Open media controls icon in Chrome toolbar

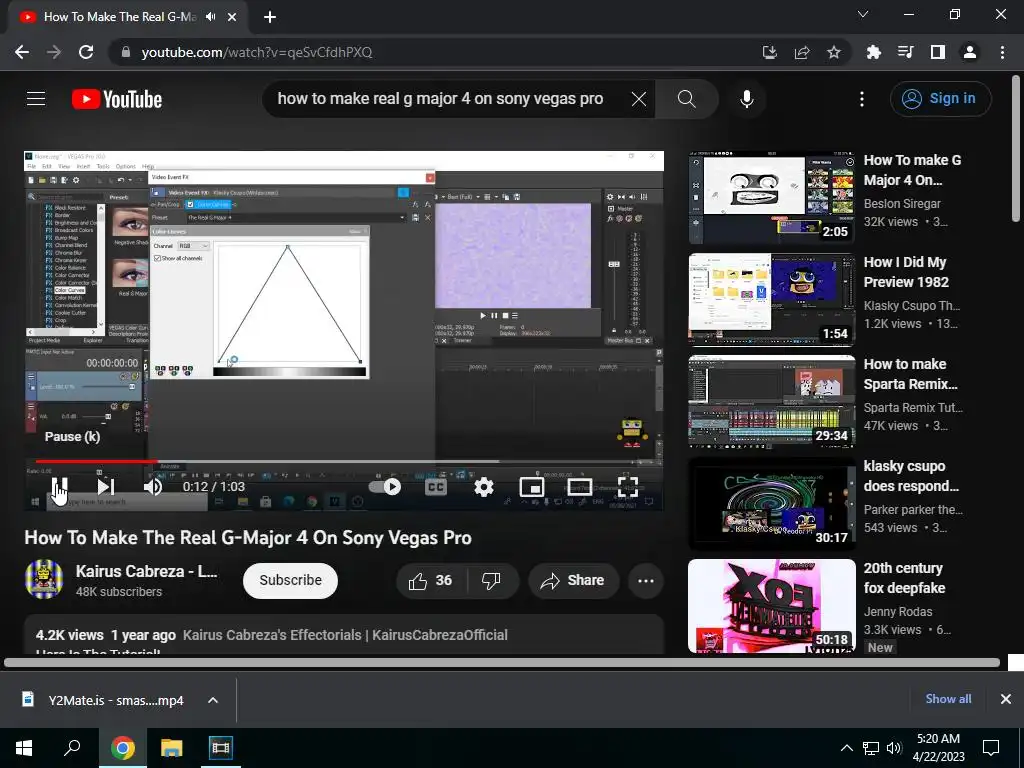[905, 52]
